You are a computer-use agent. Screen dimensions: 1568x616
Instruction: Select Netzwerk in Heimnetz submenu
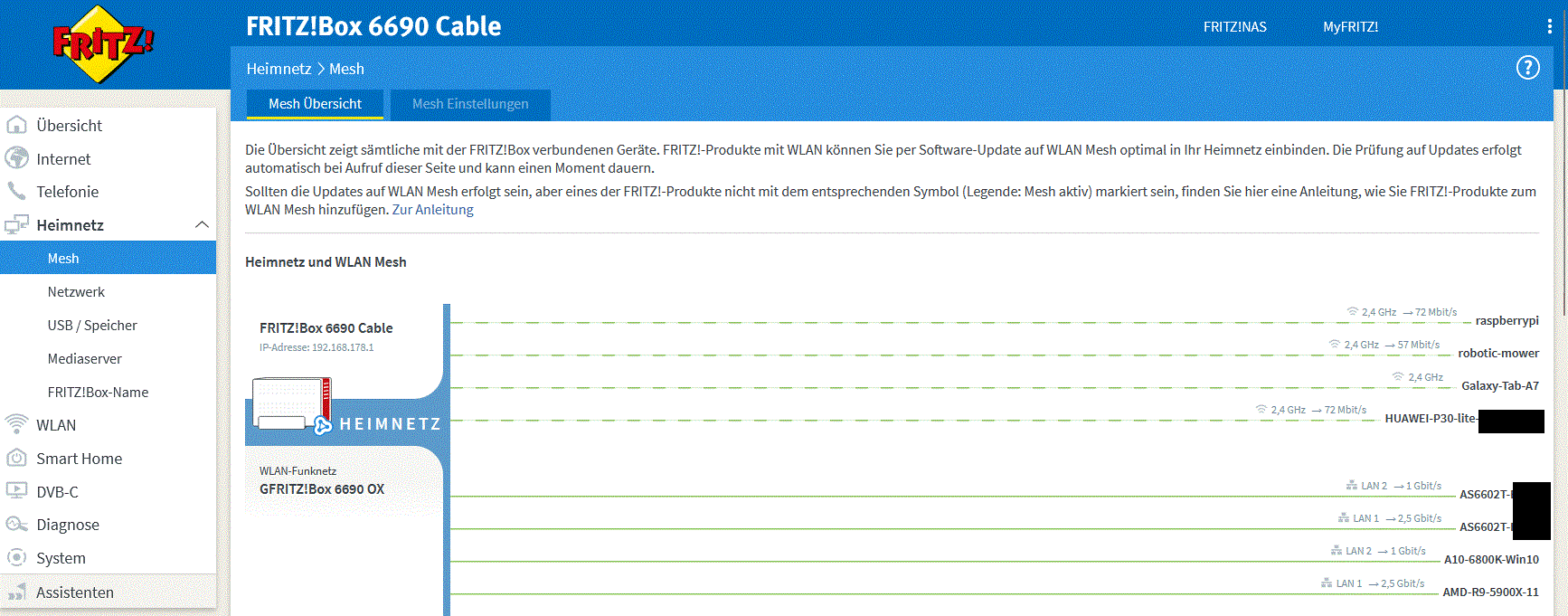pos(108,291)
